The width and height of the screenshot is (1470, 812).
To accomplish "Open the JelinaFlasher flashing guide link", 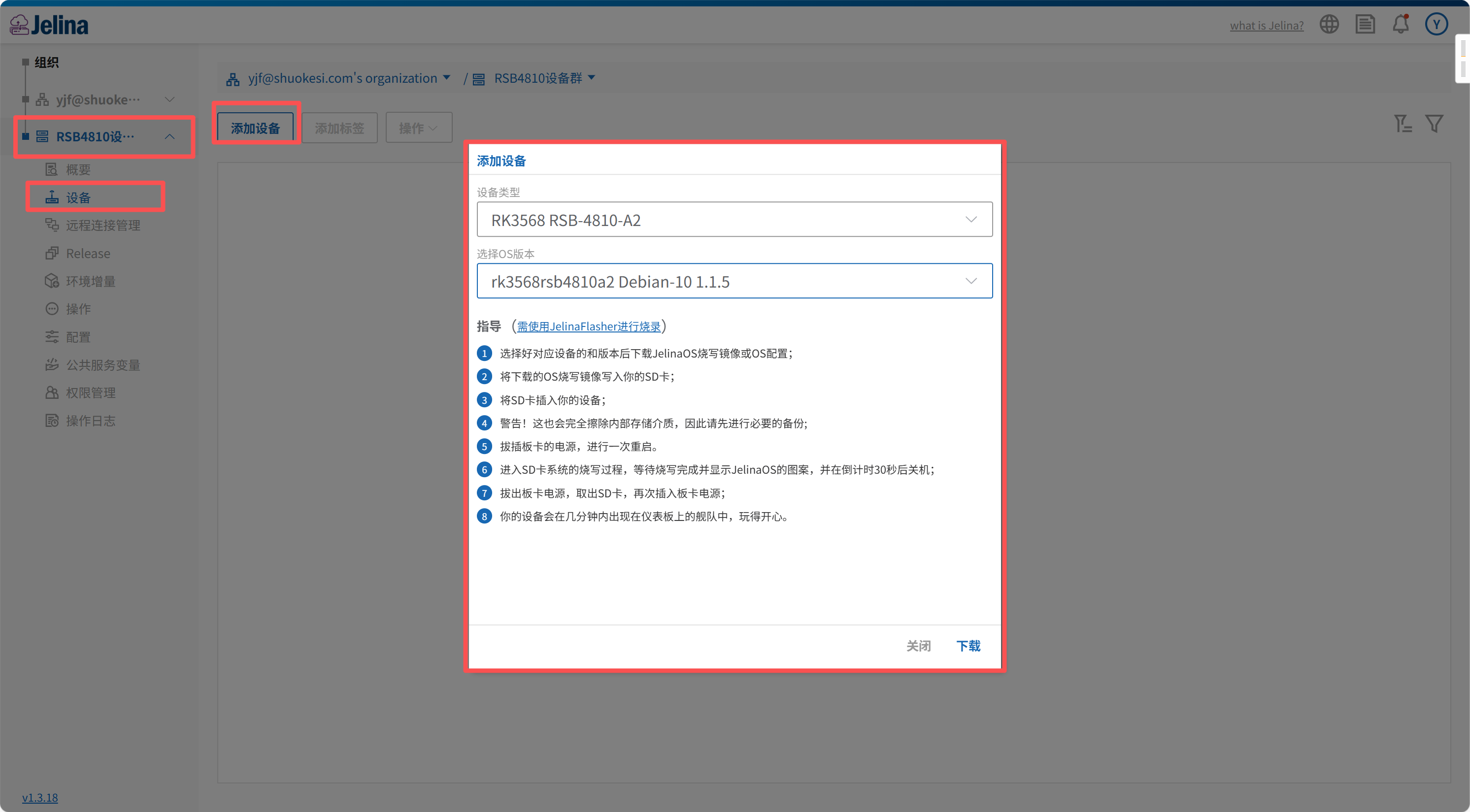I will (588, 326).
